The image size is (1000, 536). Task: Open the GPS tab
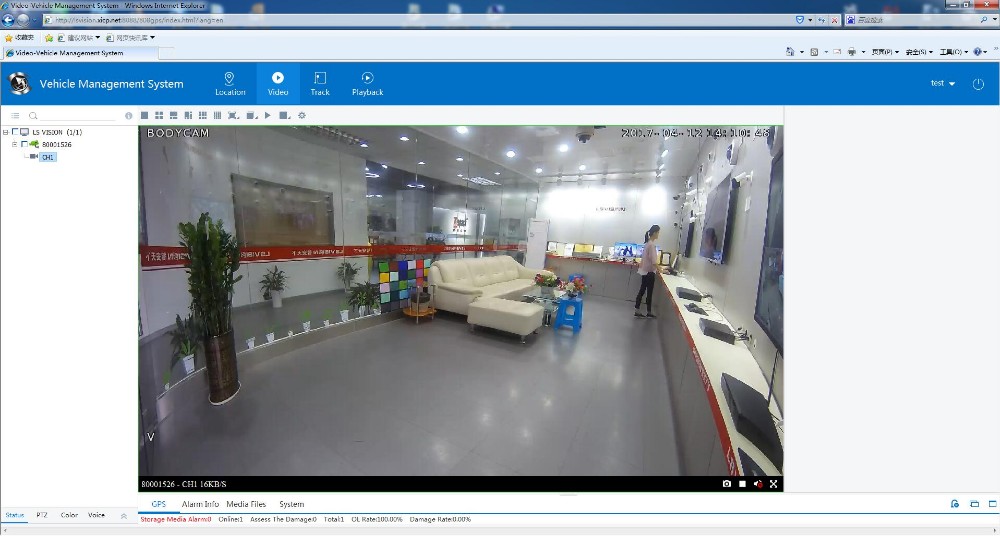[x=158, y=504]
